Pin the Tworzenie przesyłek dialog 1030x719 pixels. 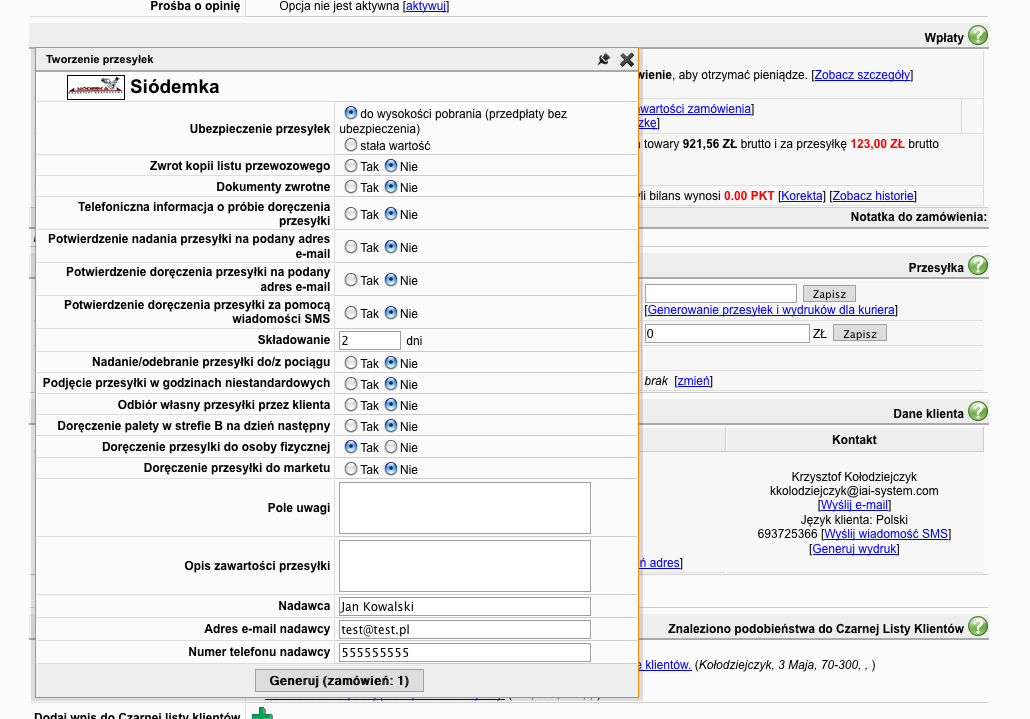point(604,60)
